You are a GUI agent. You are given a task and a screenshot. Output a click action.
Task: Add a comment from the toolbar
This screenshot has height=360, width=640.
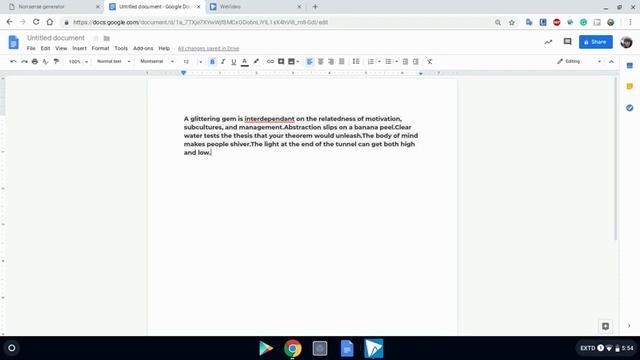[x=281, y=62]
